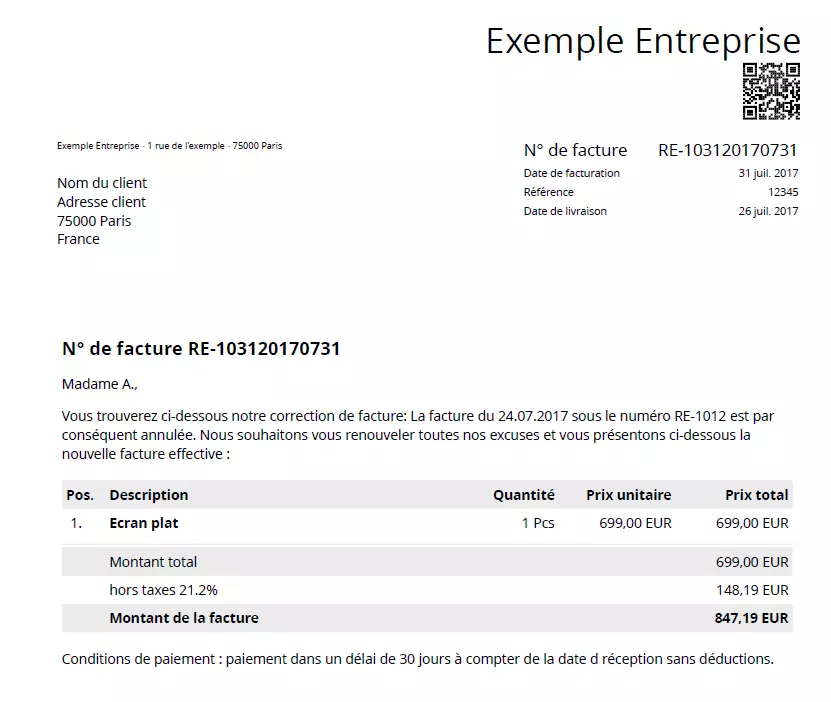Click the "Quantité" column header
Image resolution: width=831 pixels, height=702 pixels.
point(523,495)
